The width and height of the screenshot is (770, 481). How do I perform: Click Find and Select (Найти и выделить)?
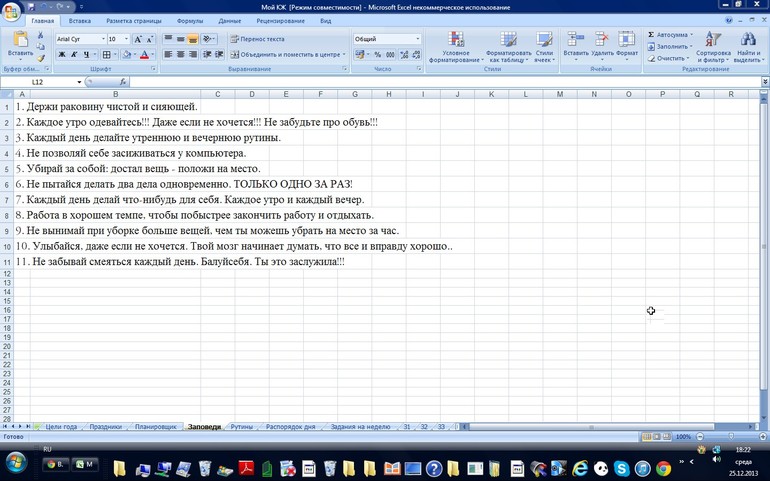click(x=748, y=46)
